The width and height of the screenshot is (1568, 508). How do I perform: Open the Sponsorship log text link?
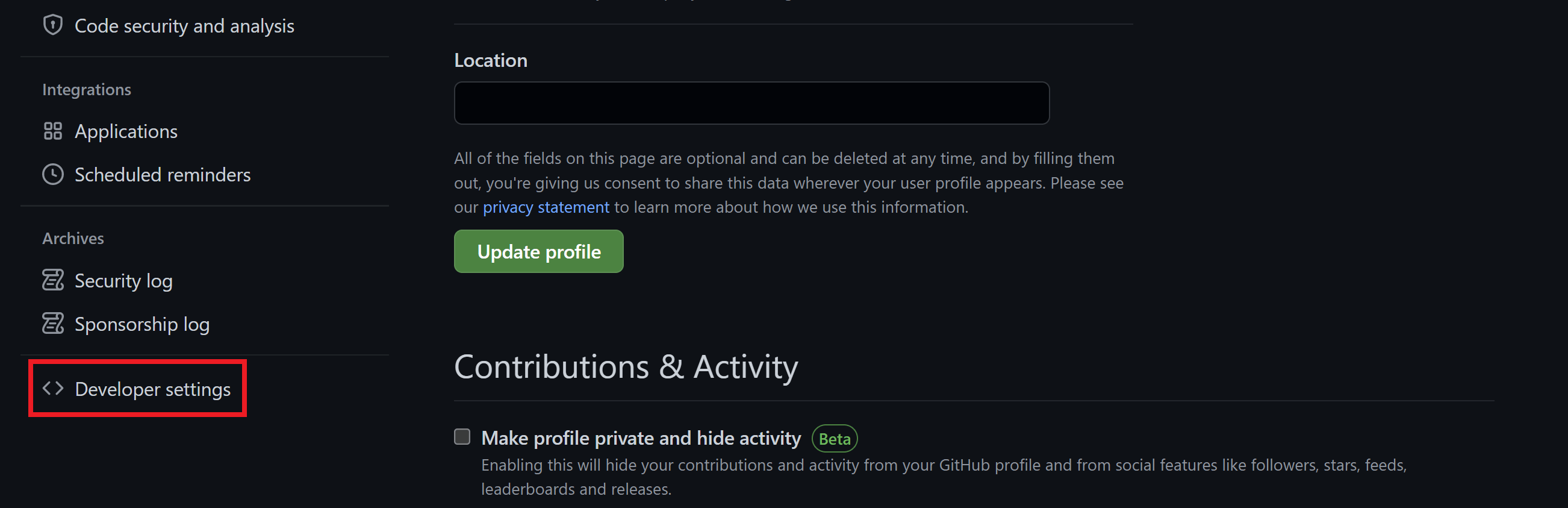(142, 324)
